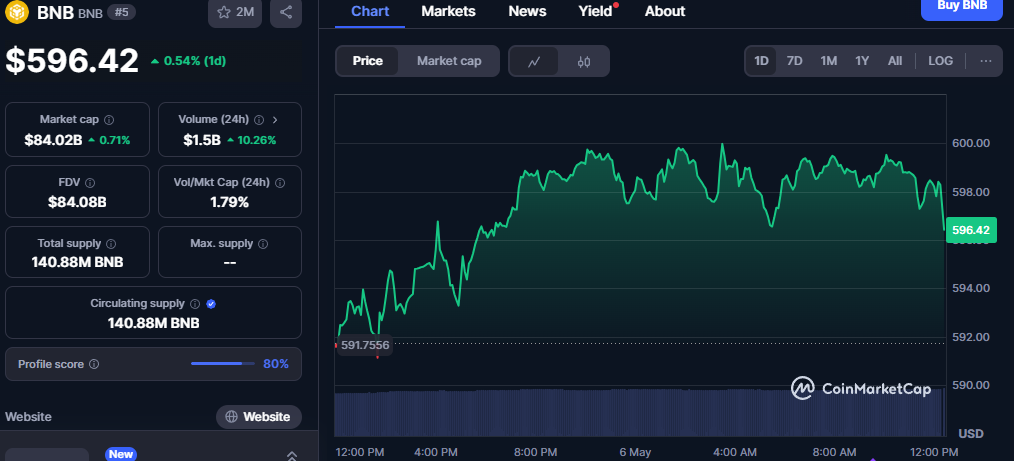
Task: Click the $84.08B FDV value
Action: (x=78, y=202)
